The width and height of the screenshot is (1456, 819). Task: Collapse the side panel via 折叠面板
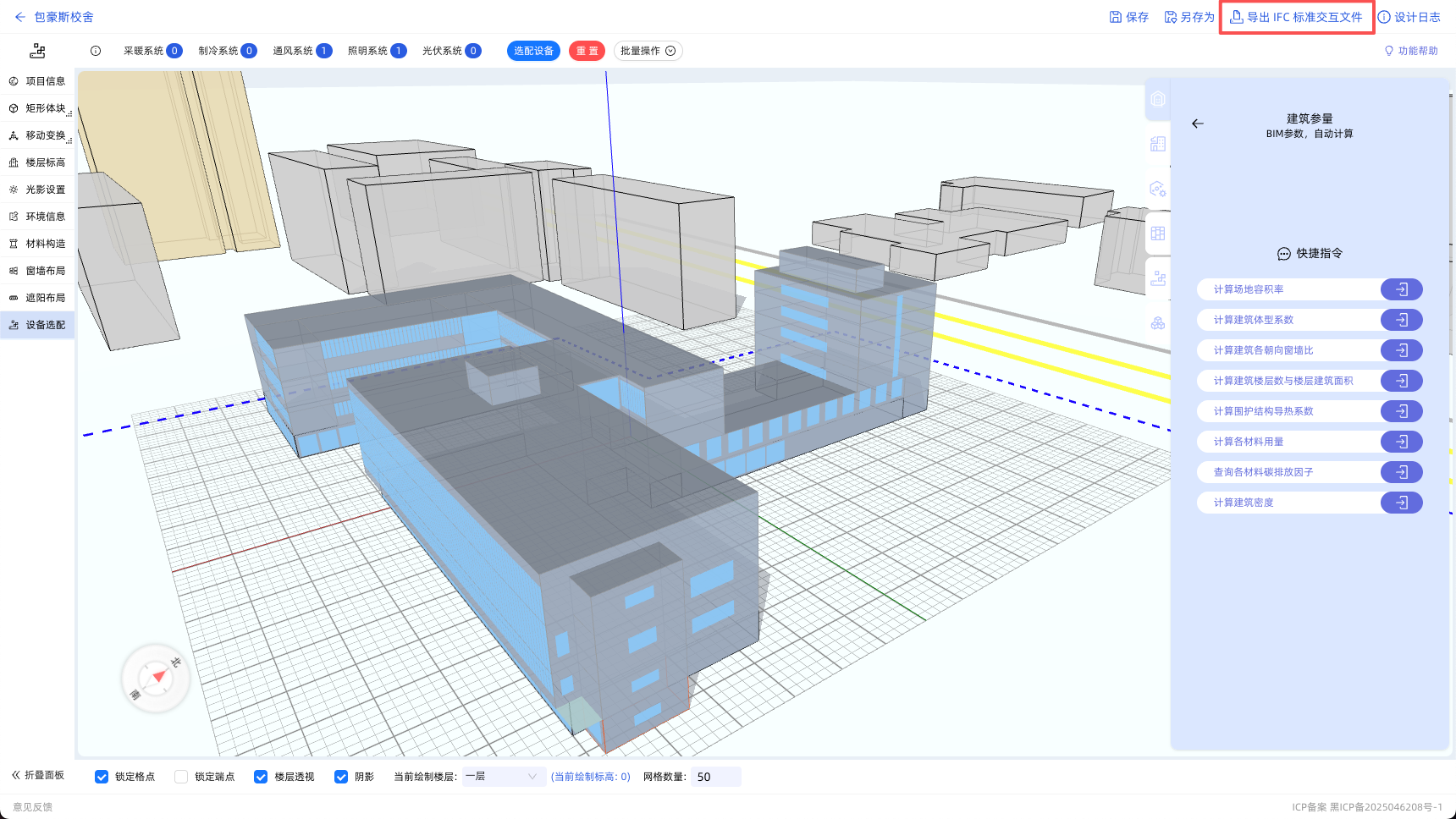tap(38, 775)
